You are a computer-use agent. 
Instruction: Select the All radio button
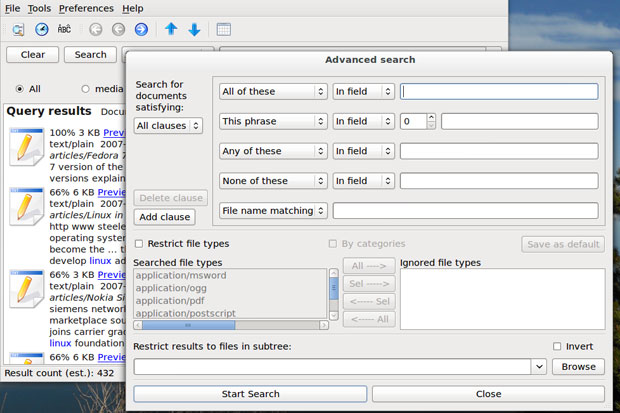tap(19, 89)
